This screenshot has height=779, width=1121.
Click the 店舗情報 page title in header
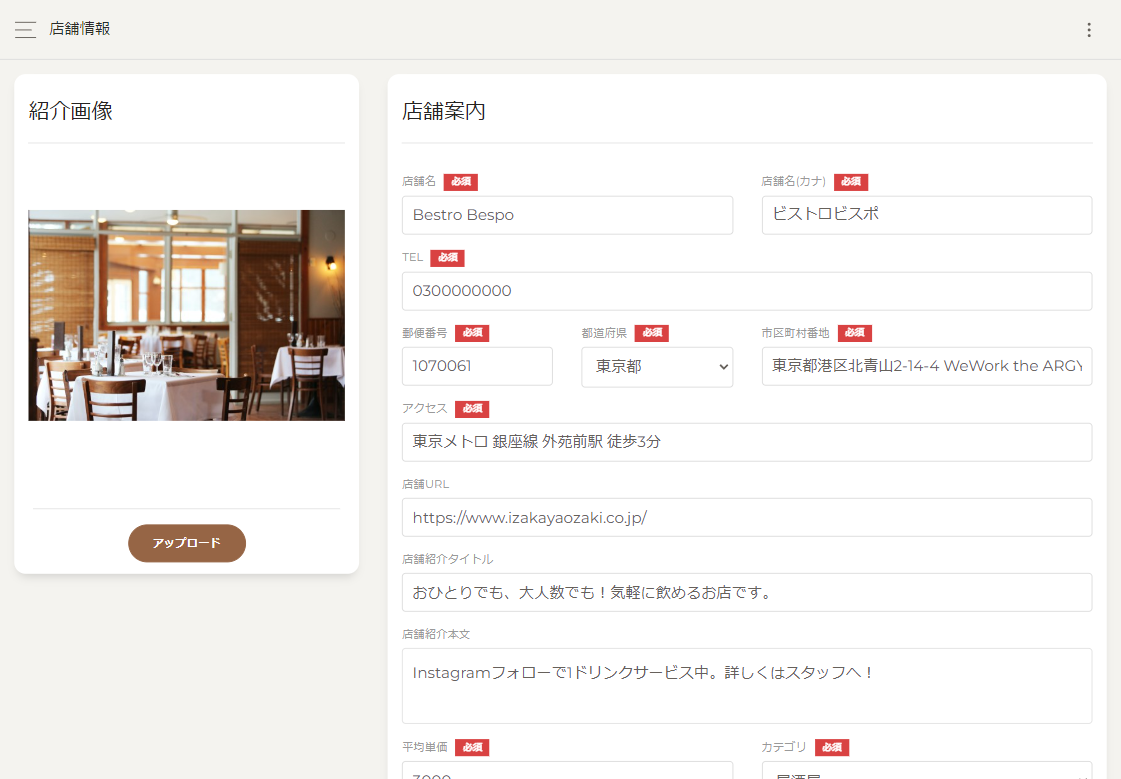[80, 29]
